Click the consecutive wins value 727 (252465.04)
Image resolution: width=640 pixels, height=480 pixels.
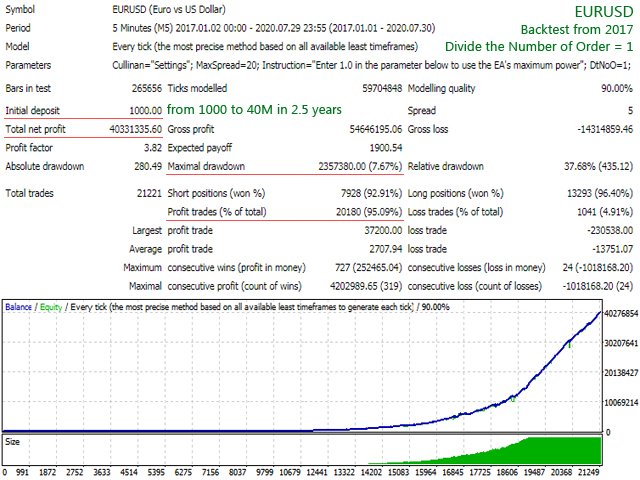coord(369,268)
